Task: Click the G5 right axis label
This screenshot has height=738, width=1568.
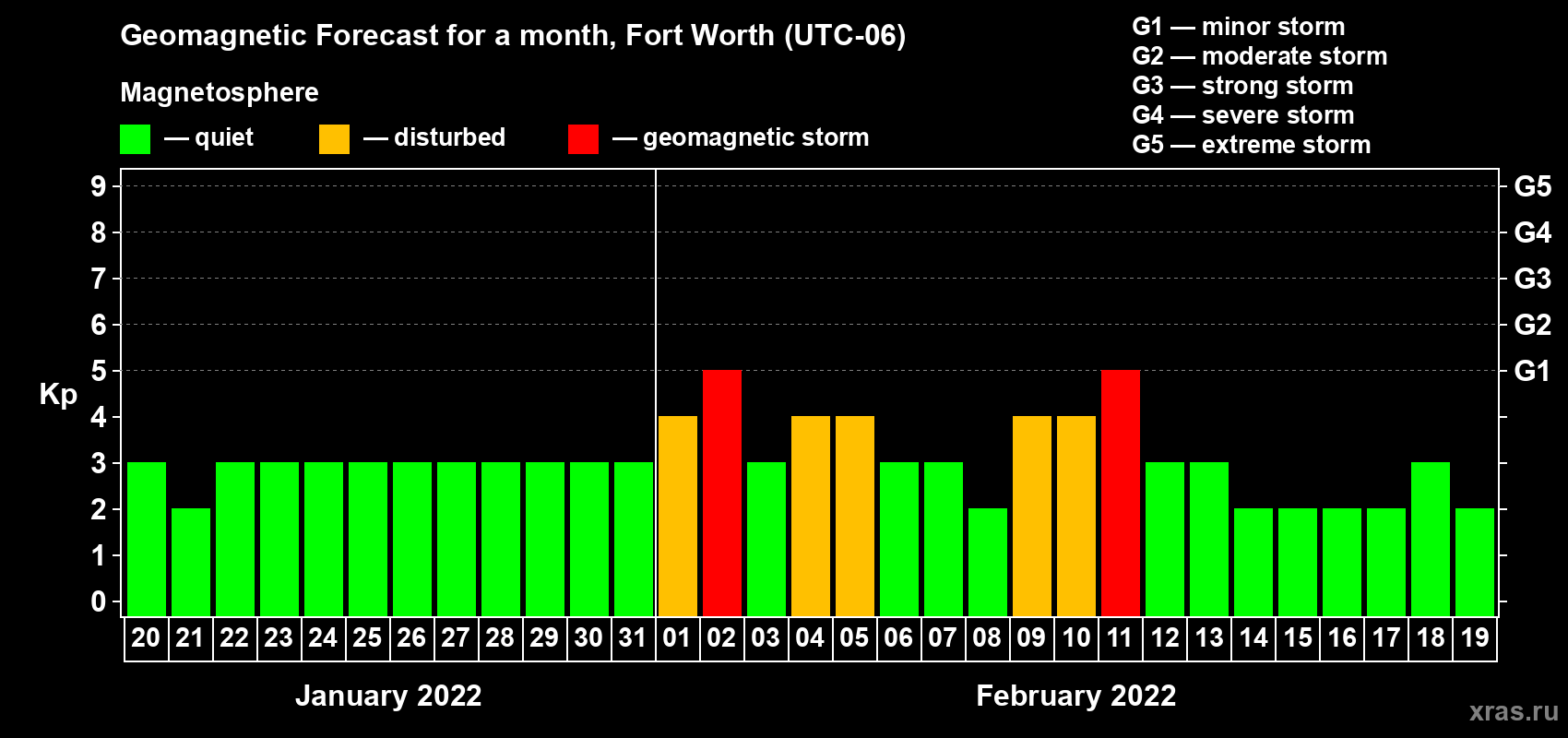Action: pos(1533,186)
